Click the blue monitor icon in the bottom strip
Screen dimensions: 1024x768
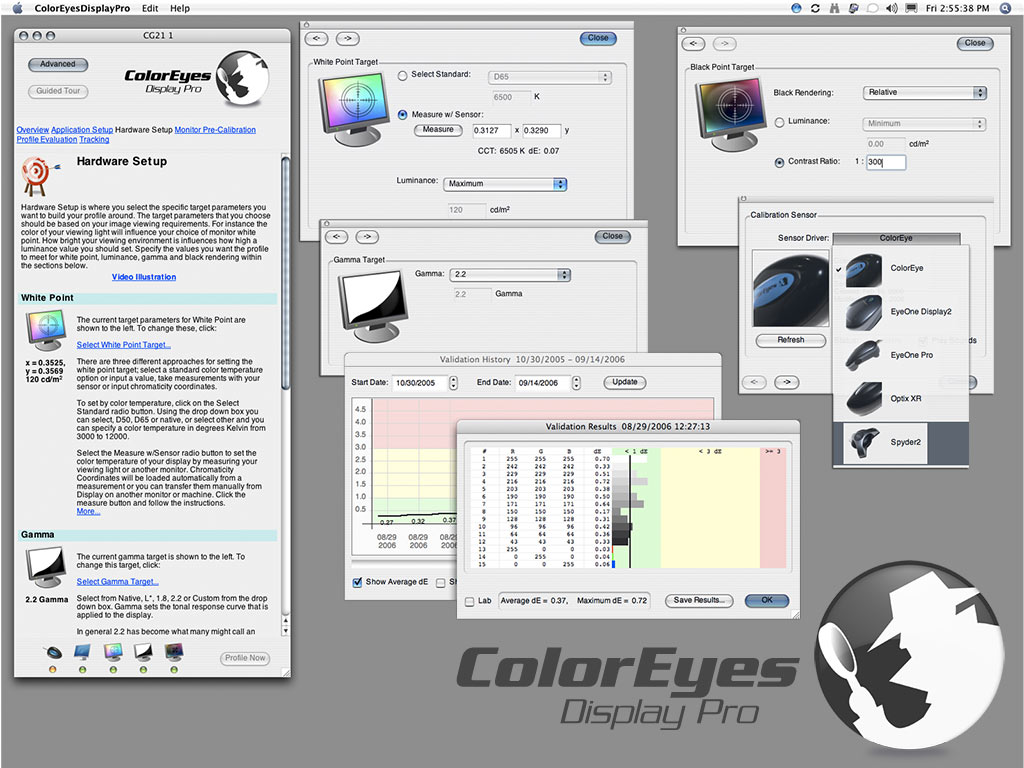[82, 652]
